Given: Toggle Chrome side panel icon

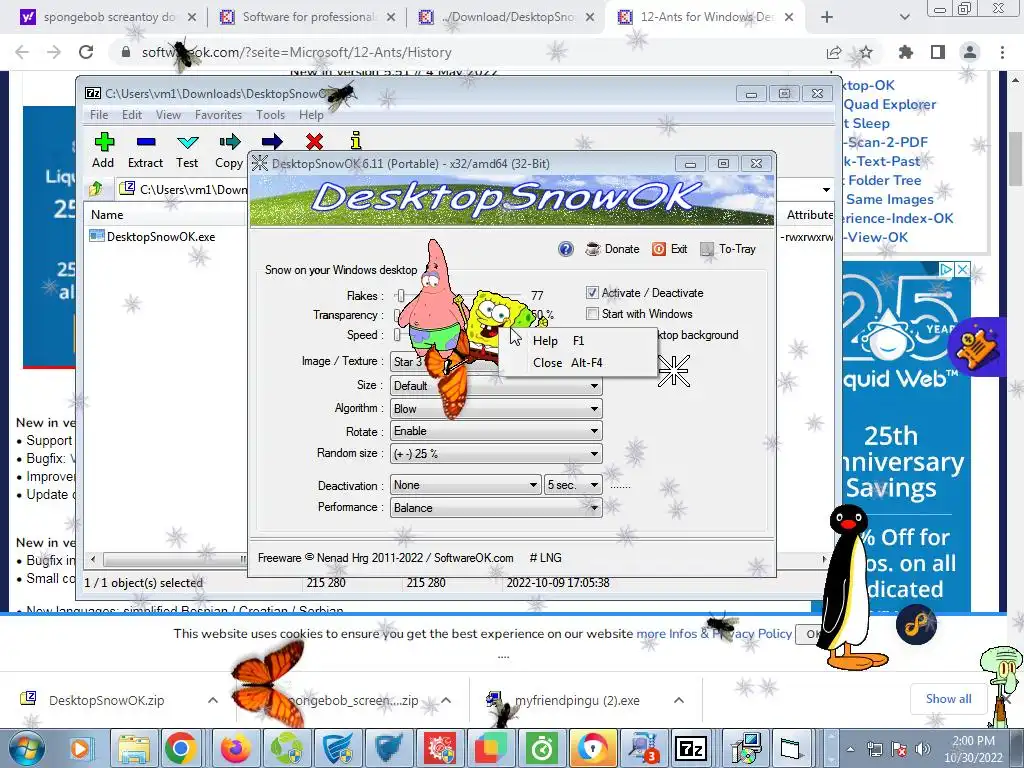Looking at the screenshot, I should point(938,52).
